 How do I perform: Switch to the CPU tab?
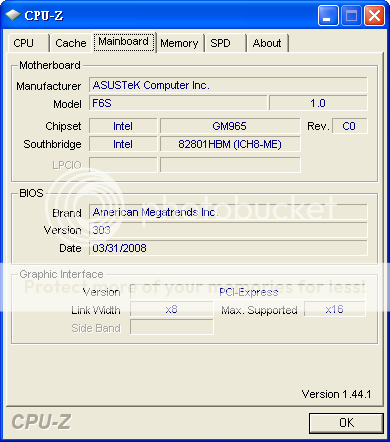[x=28, y=43]
